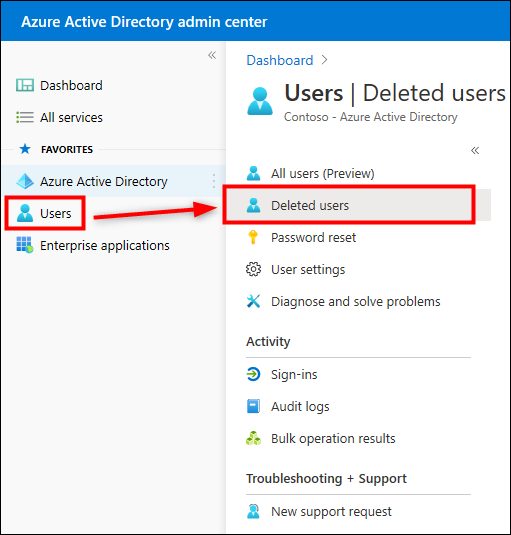Click the New support request person icon
Viewport: 511px width, 535px height.
[253, 511]
